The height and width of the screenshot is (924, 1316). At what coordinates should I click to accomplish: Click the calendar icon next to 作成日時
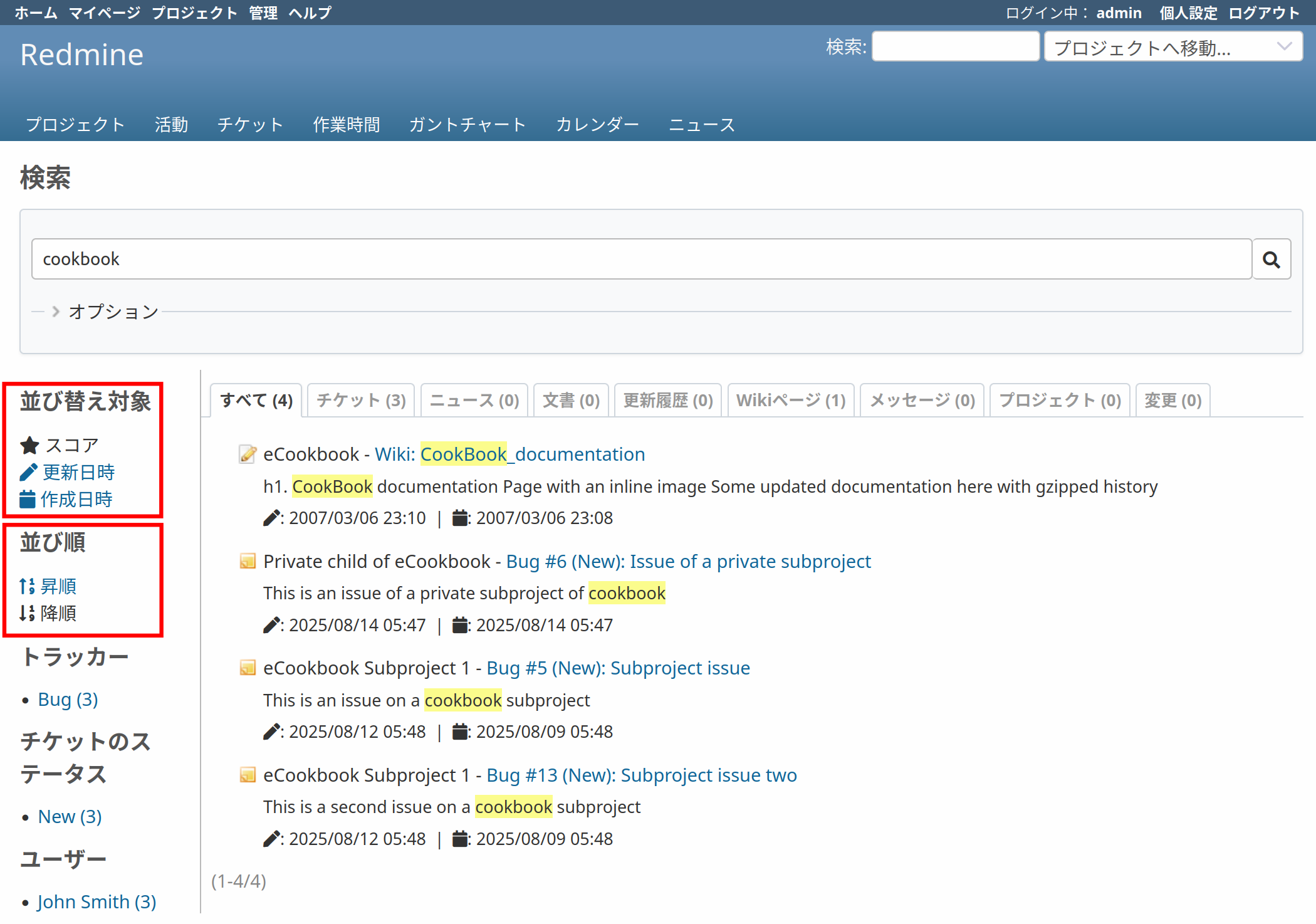coord(28,499)
